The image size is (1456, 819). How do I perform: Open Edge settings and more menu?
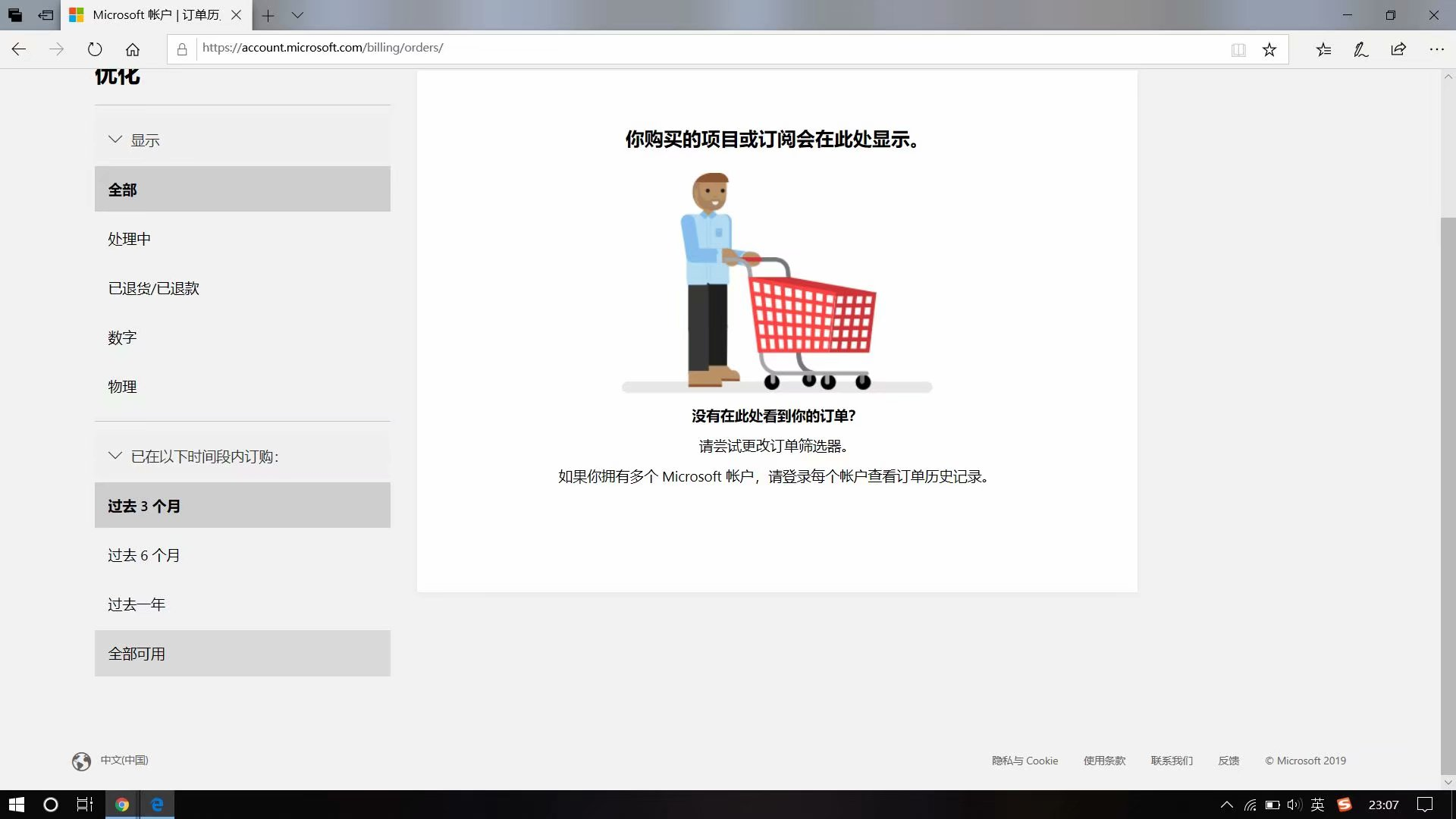click(1436, 49)
